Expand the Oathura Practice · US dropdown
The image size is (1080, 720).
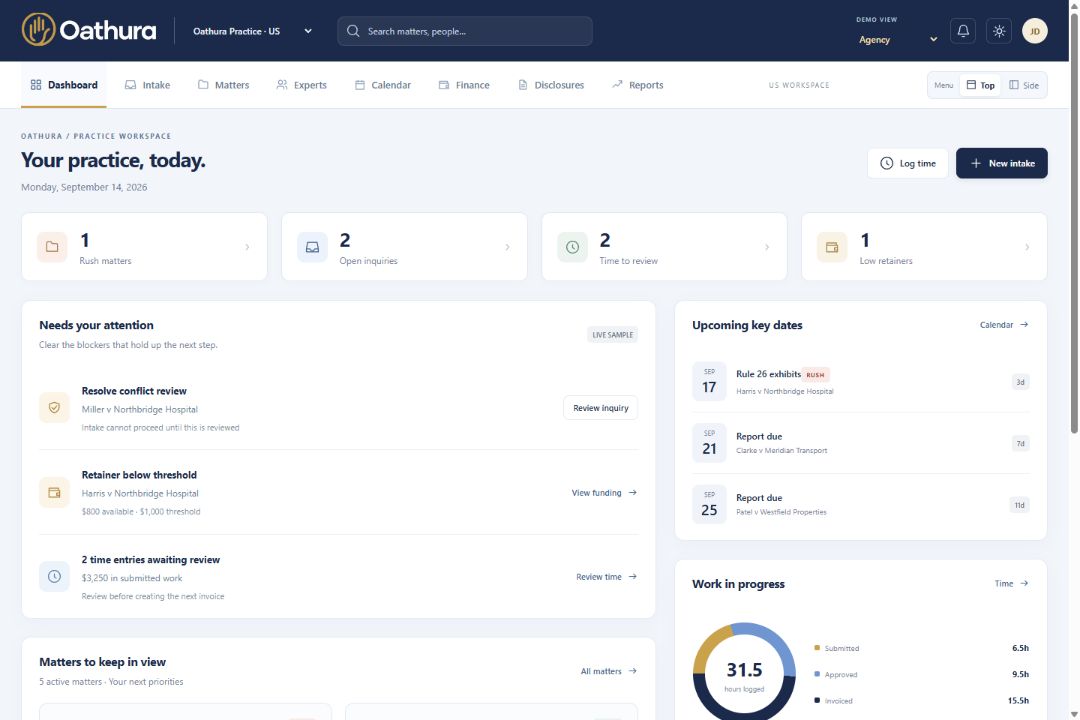252,31
